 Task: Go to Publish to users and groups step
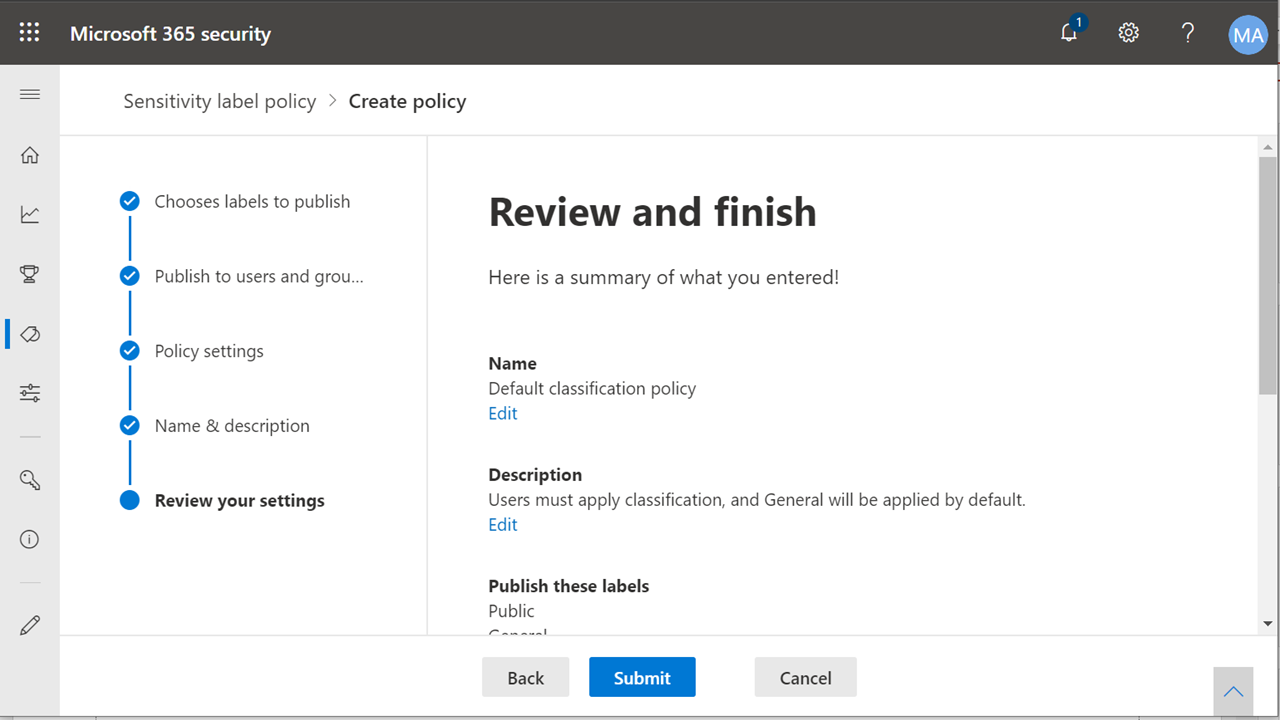click(x=259, y=276)
